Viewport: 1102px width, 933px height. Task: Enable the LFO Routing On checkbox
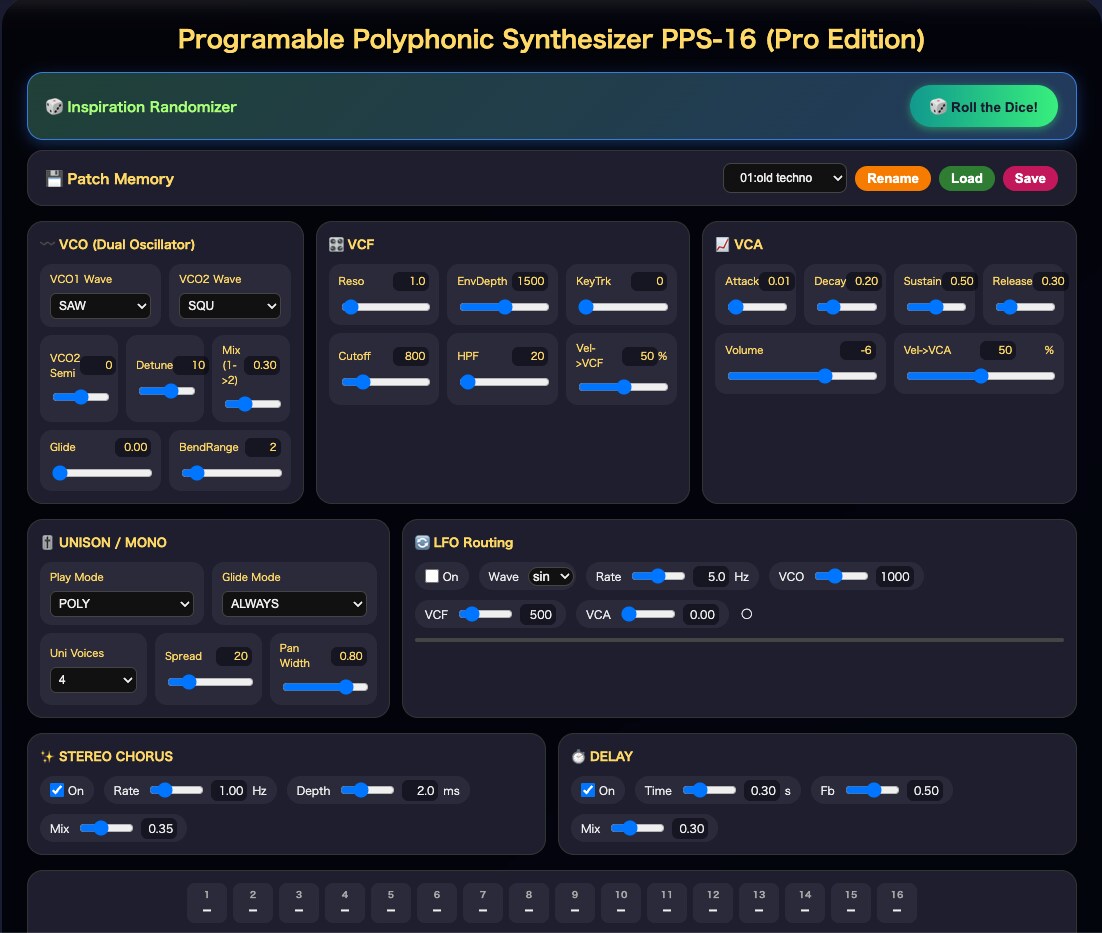pos(432,576)
